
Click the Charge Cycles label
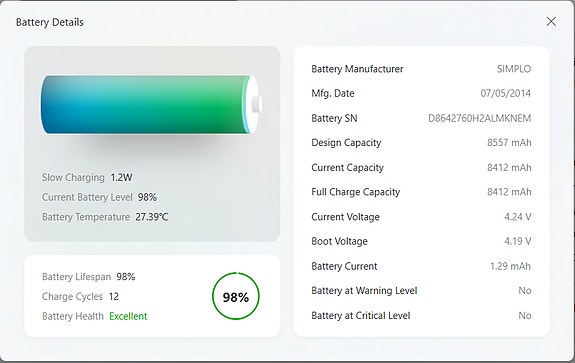pos(72,296)
